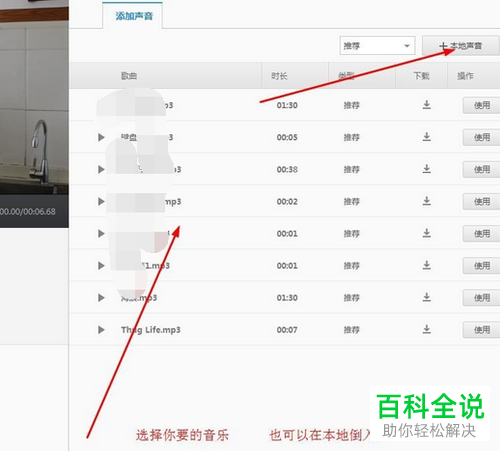Download the 00:05 duration track
Screen dimensions: 500x451
pos(427,137)
